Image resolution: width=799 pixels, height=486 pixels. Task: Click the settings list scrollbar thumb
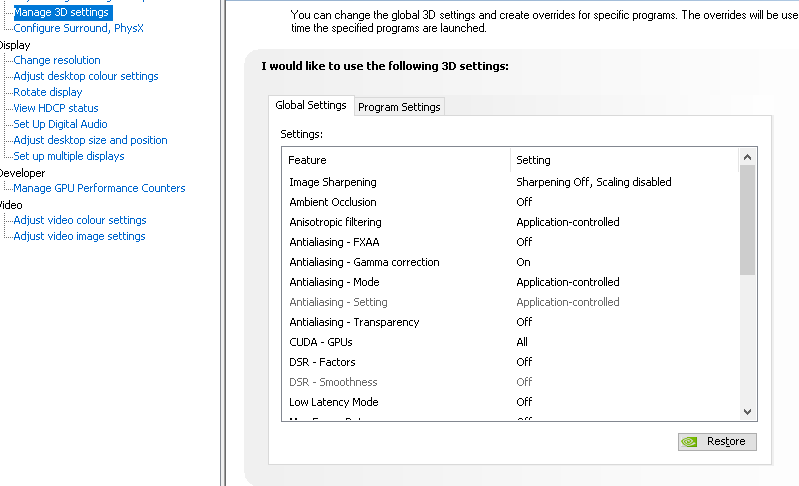[748, 220]
